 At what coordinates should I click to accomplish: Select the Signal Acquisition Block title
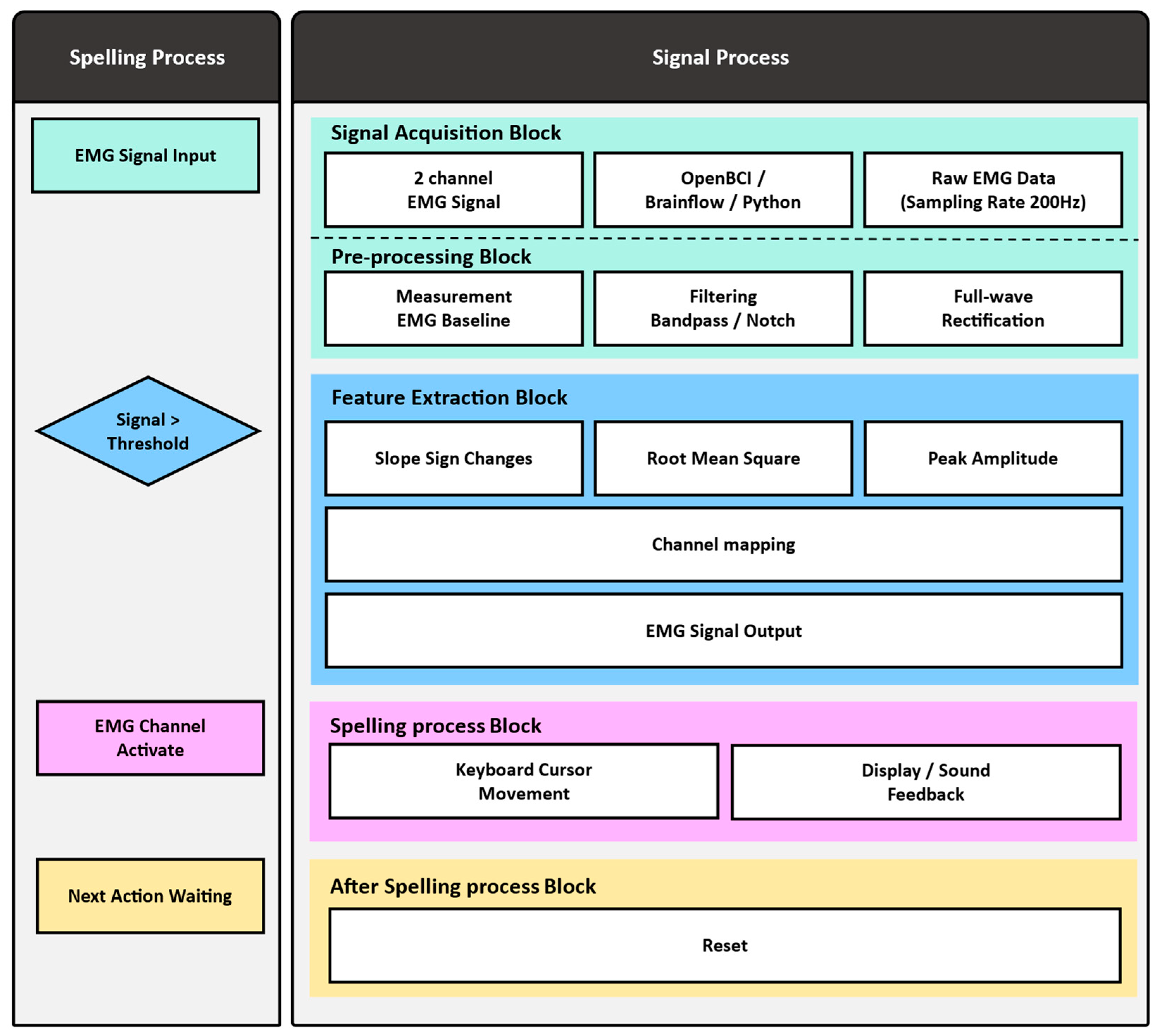(x=446, y=133)
